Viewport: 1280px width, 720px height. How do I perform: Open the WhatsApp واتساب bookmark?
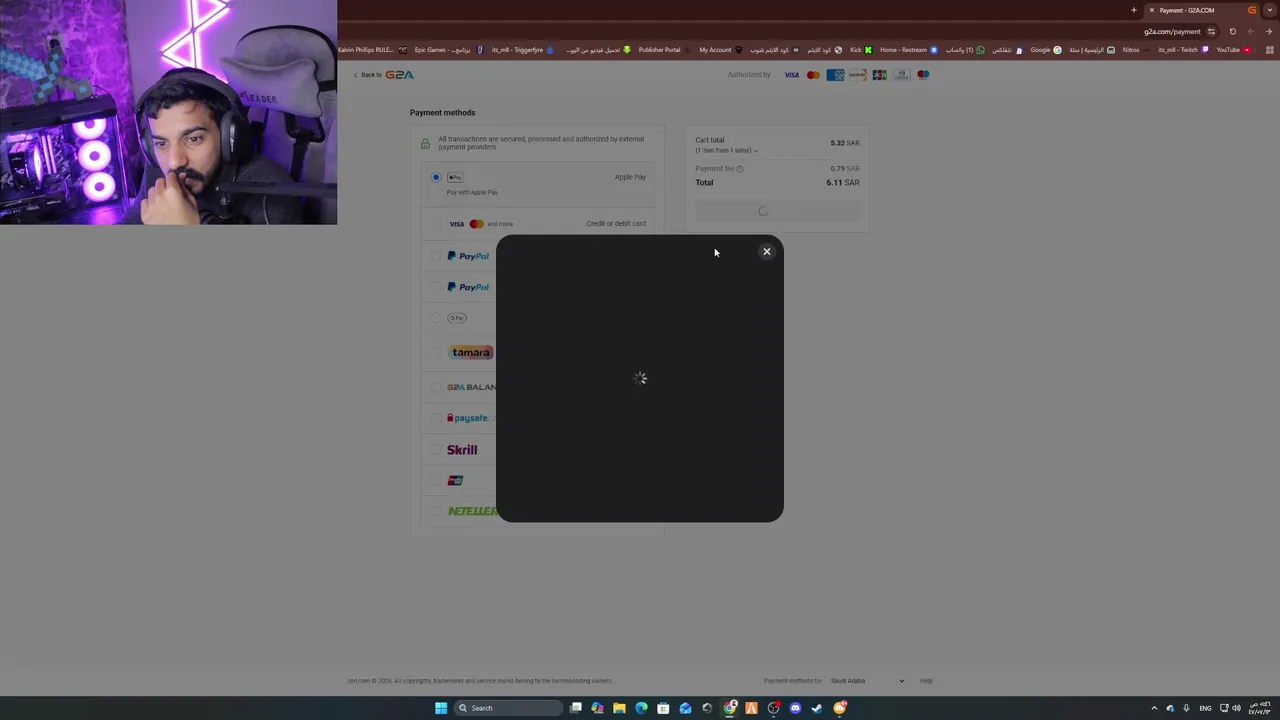[x=964, y=50]
